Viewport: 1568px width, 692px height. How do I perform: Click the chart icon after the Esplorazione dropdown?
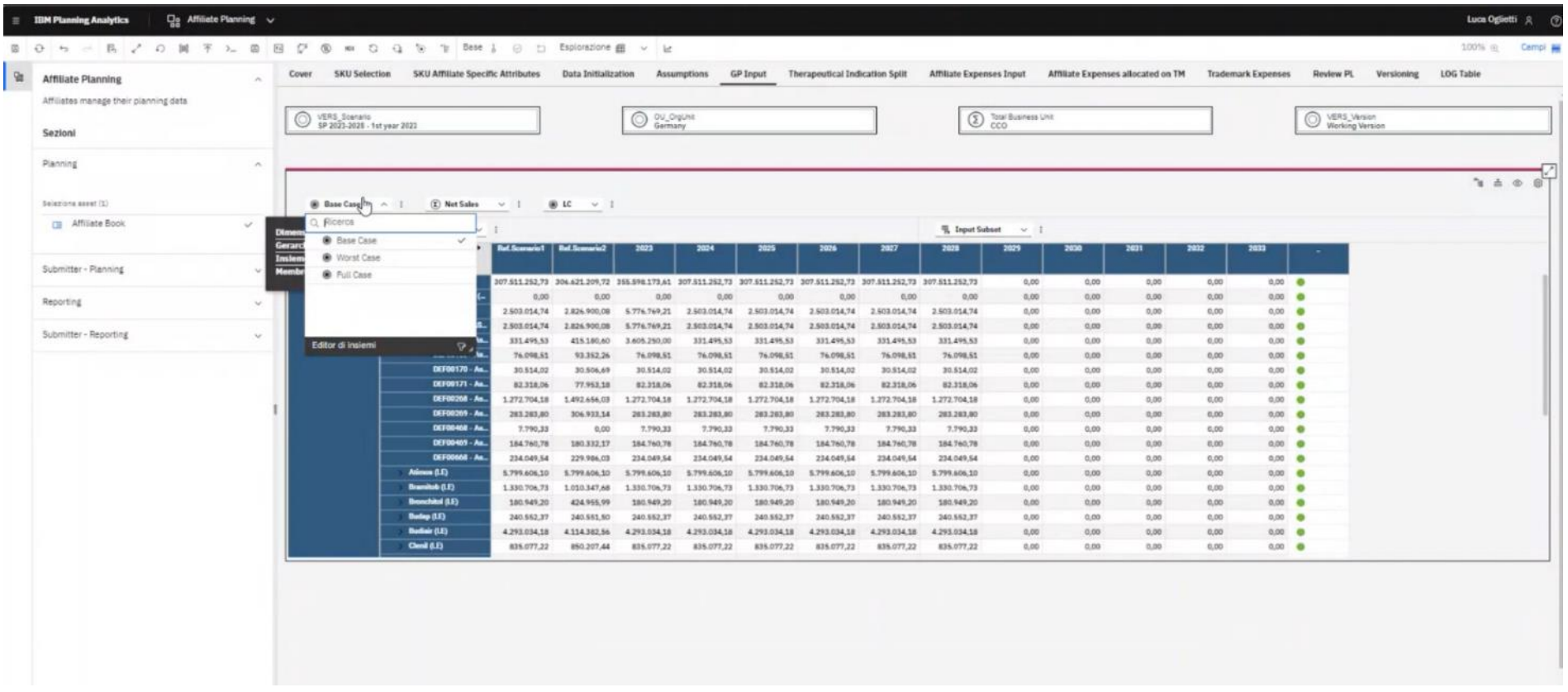(x=668, y=49)
